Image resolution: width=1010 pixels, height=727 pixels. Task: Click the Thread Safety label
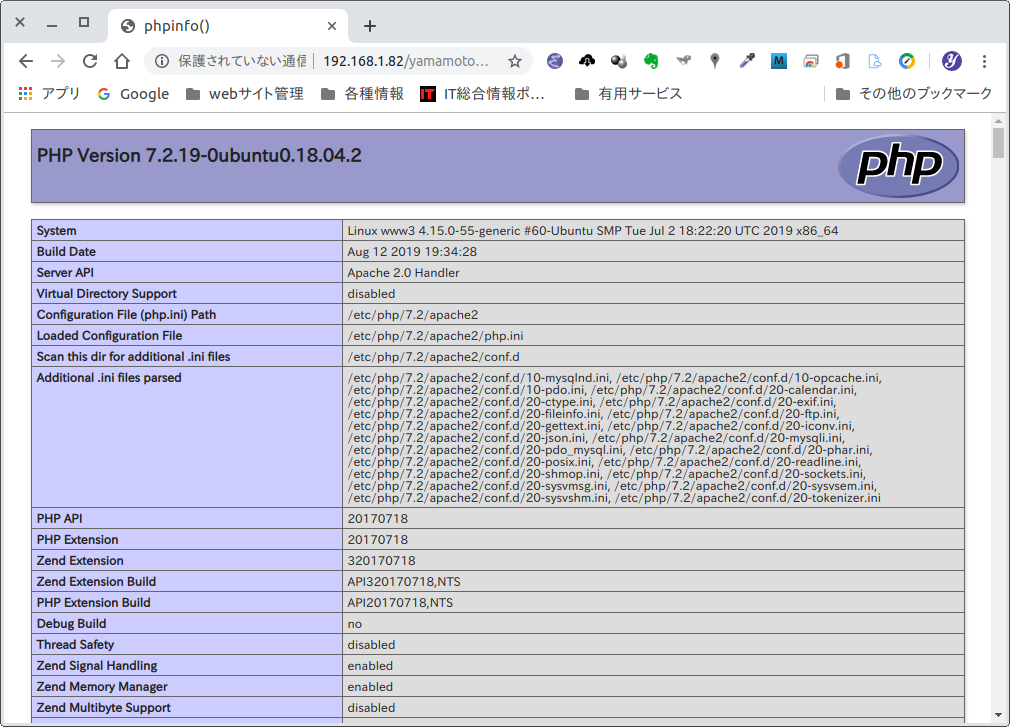click(75, 645)
